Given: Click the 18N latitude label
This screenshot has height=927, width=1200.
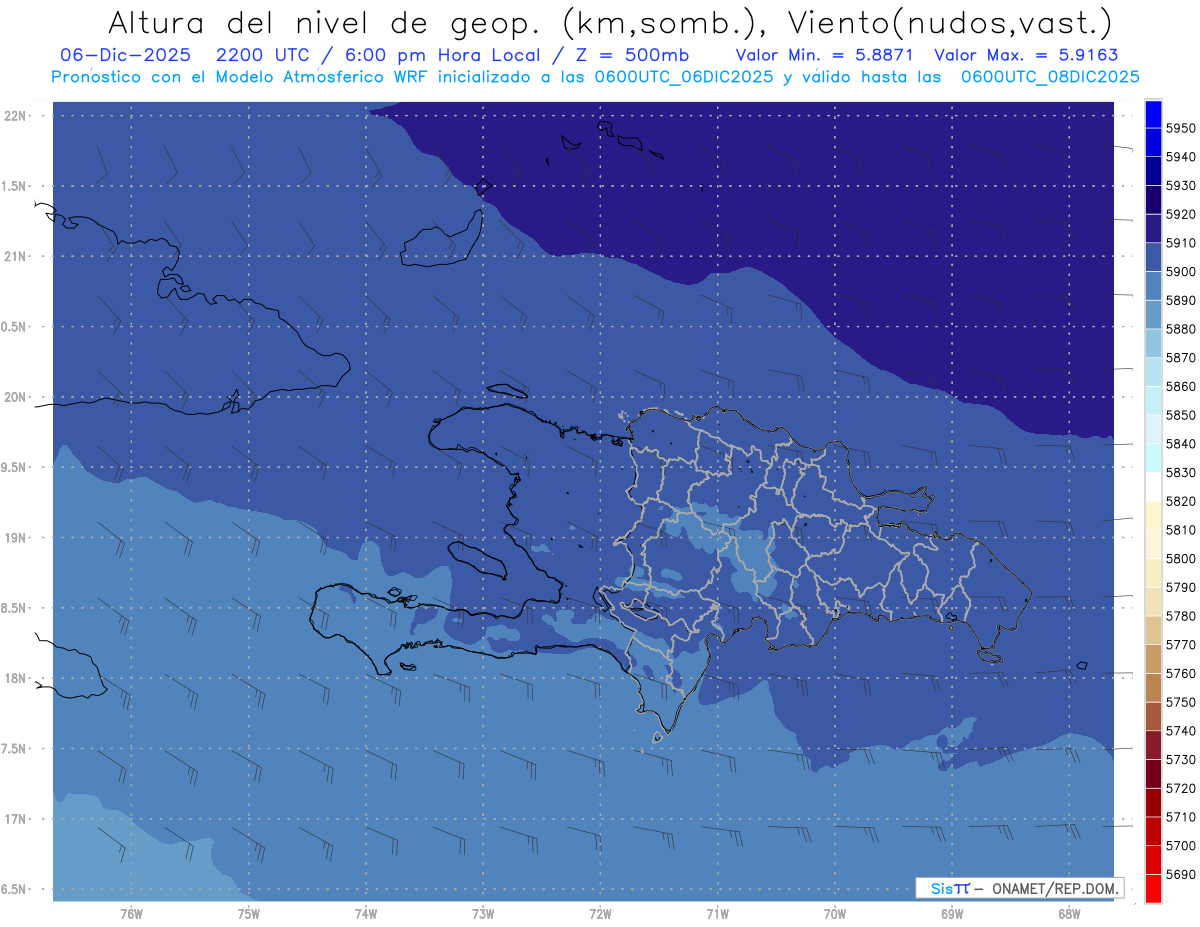Looking at the screenshot, I should click(x=14, y=678).
